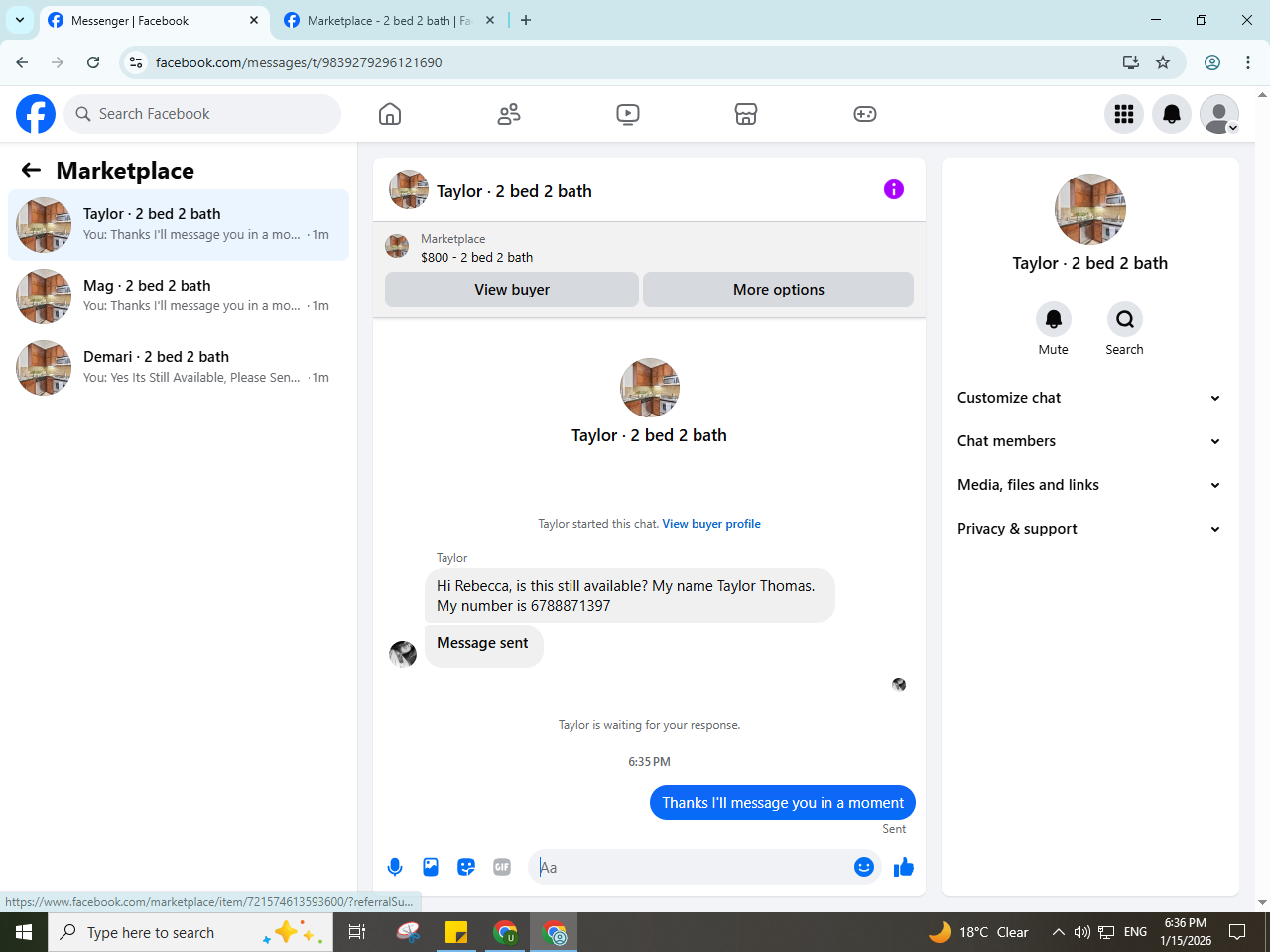Open the taskbar volume control
This screenshot has height=952, width=1270.
pyautogui.click(x=1082, y=932)
